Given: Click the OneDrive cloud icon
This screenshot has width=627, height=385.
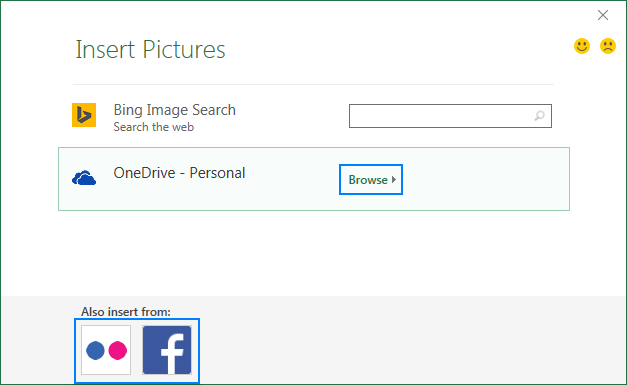Looking at the screenshot, I should pyautogui.click(x=84, y=178).
